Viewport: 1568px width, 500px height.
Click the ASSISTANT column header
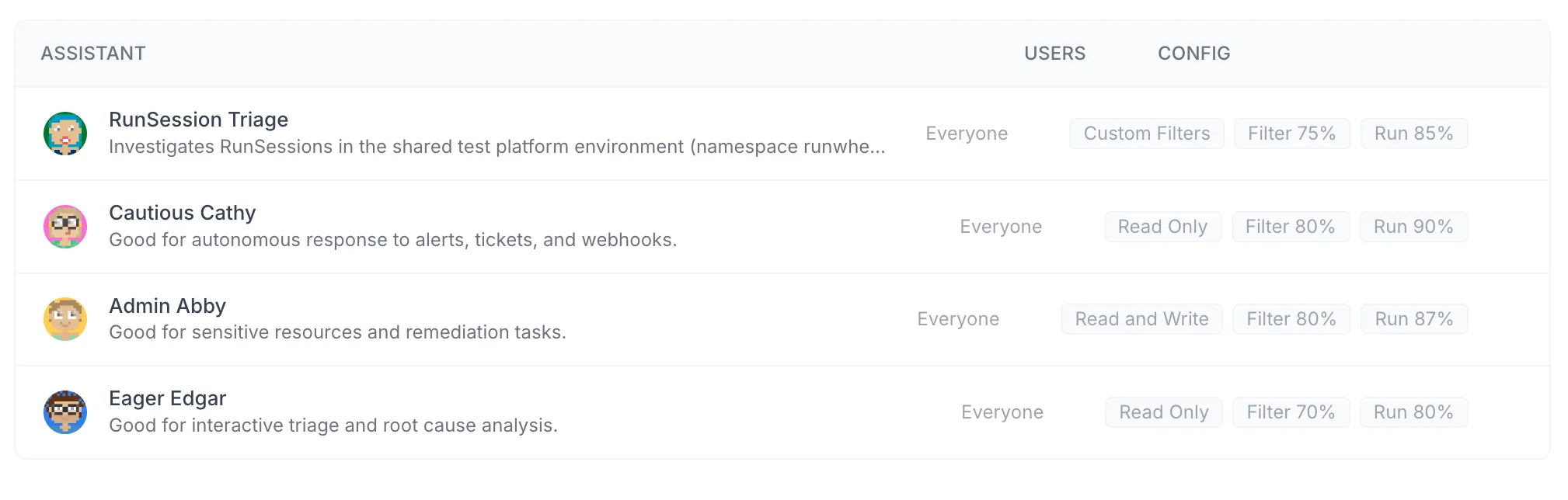coord(93,54)
